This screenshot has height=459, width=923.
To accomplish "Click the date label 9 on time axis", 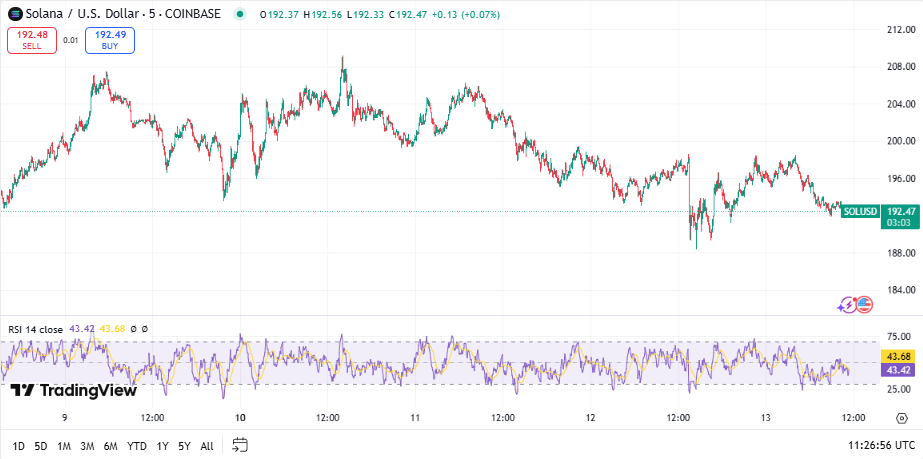I will coord(65,418).
